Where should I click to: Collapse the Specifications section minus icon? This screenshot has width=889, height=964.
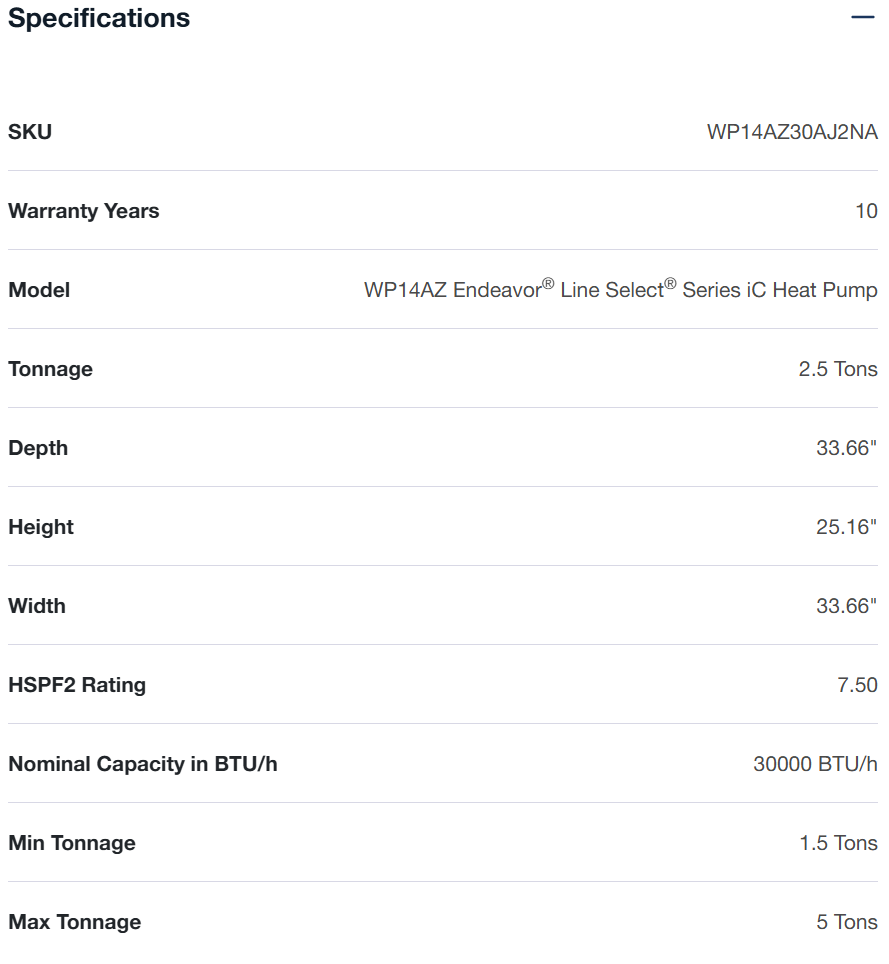pos(862,18)
